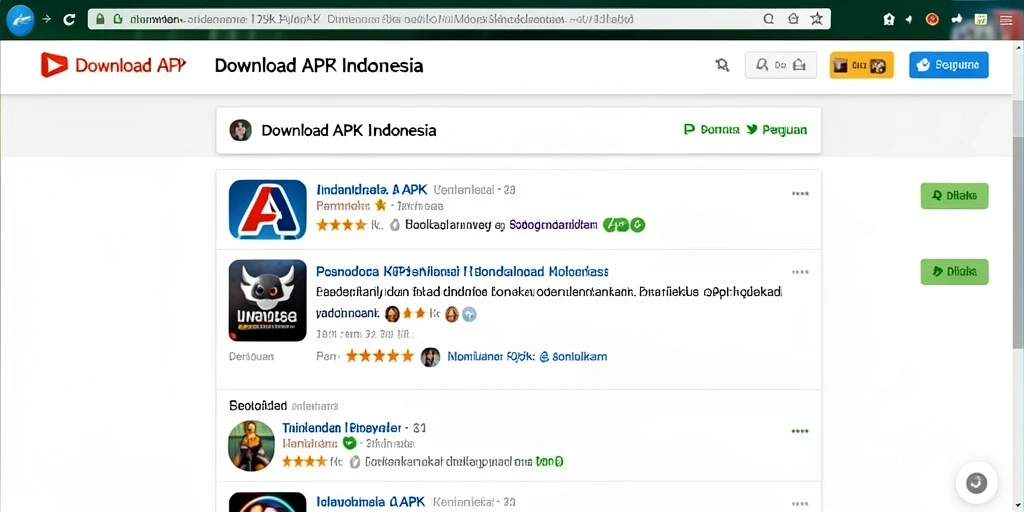The width and height of the screenshot is (1024, 512).
Task: Click the gray outlined header button
Action: (780, 65)
